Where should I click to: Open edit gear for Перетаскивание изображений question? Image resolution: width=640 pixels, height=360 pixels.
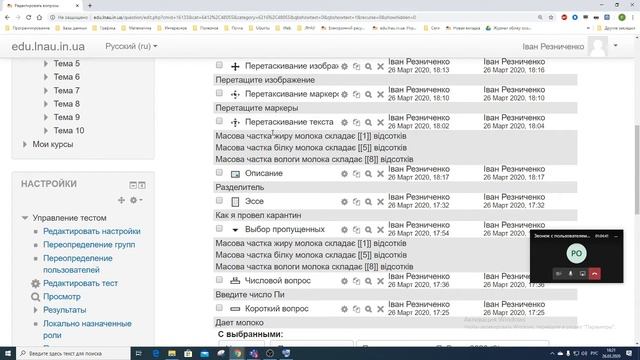click(x=344, y=67)
